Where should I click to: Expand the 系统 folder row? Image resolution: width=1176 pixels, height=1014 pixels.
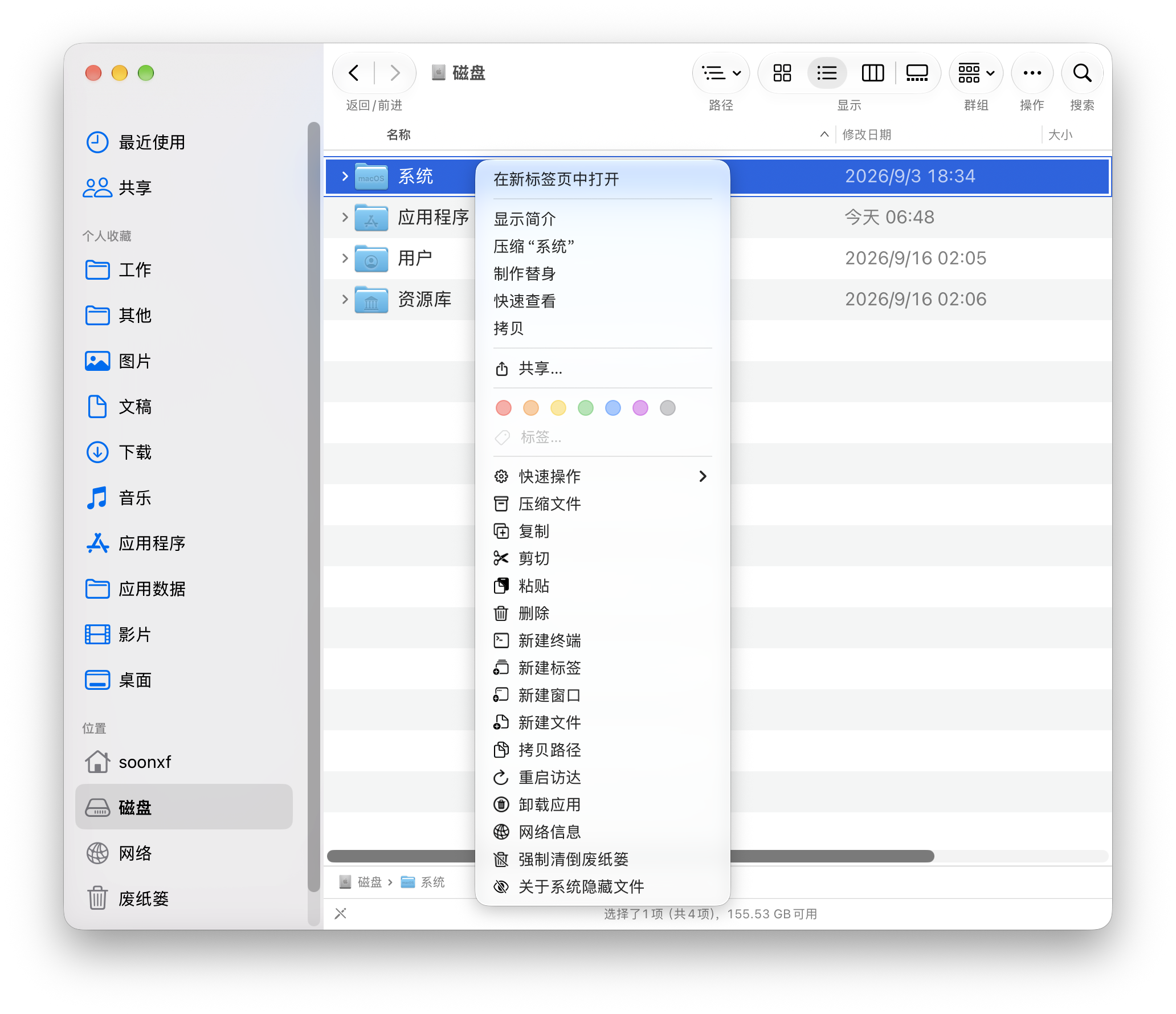(x=345, y=177)
